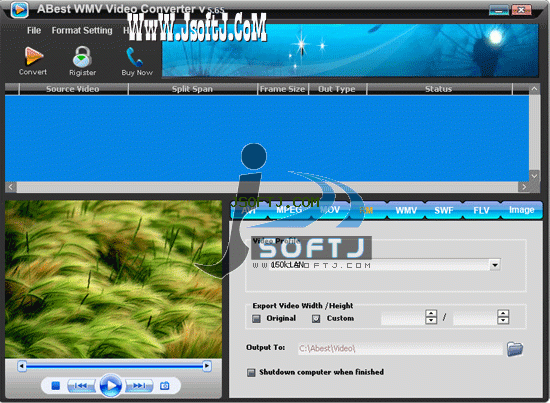This screenshot has width=550, height=403.
Task: Click the app logo in title bar
Action: (20, 9)
